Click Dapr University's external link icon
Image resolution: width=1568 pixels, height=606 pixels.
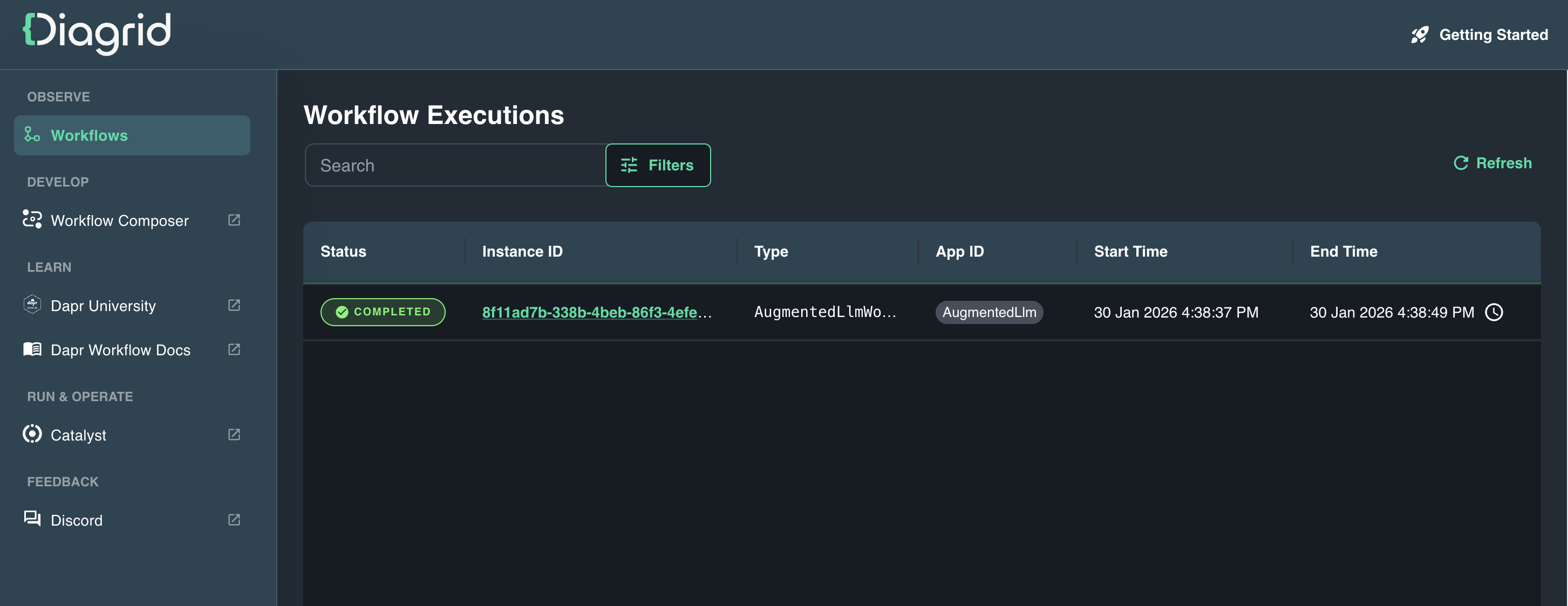pyautogui.click(x=234, y=306)
